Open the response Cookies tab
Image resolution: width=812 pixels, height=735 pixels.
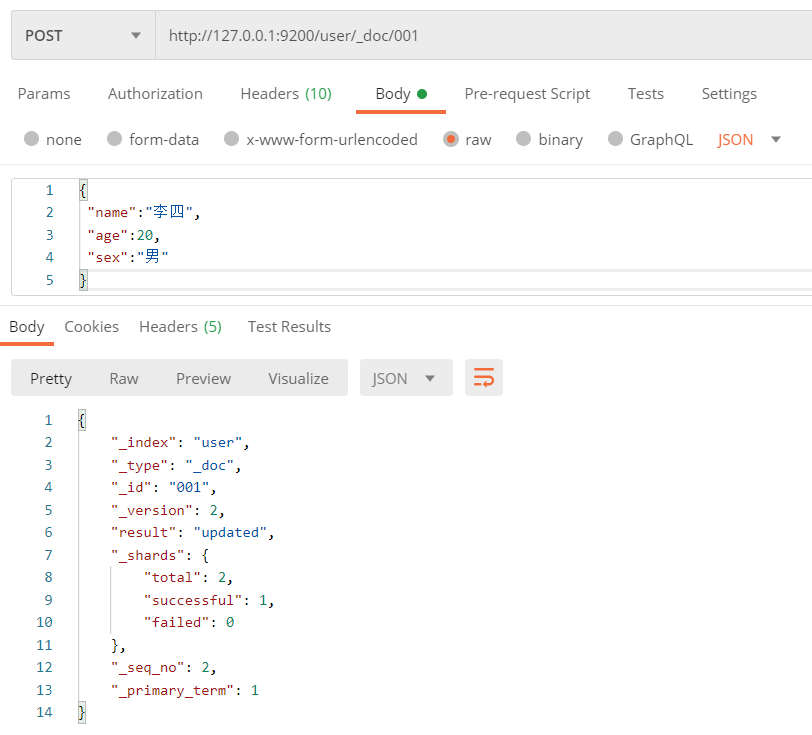click(x=92, y=327)
